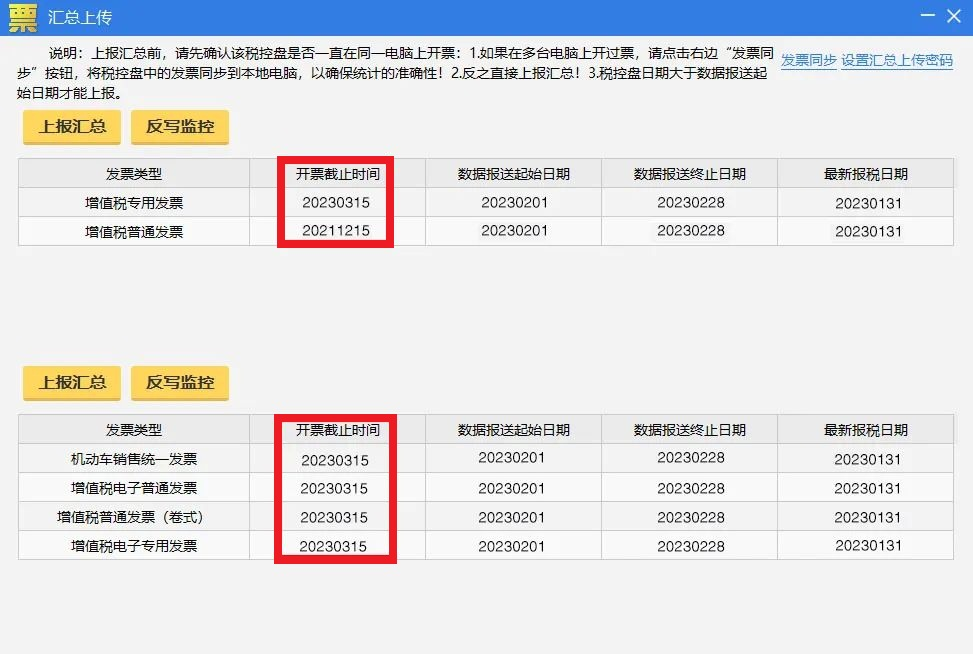The height and width of the screenshot is (654, 973).
Task: Click 20230201 in the 增值税普通发票（卷式） row
Action: (x=511, y=517)
